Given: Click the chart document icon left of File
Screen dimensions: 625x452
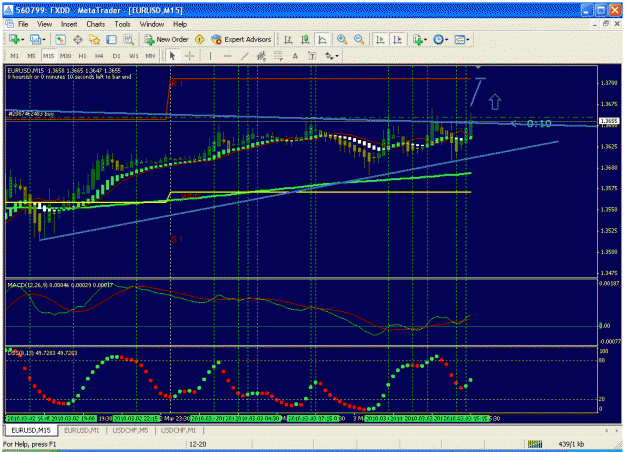Looking at the screenshot, I should (x=9, y=24).
